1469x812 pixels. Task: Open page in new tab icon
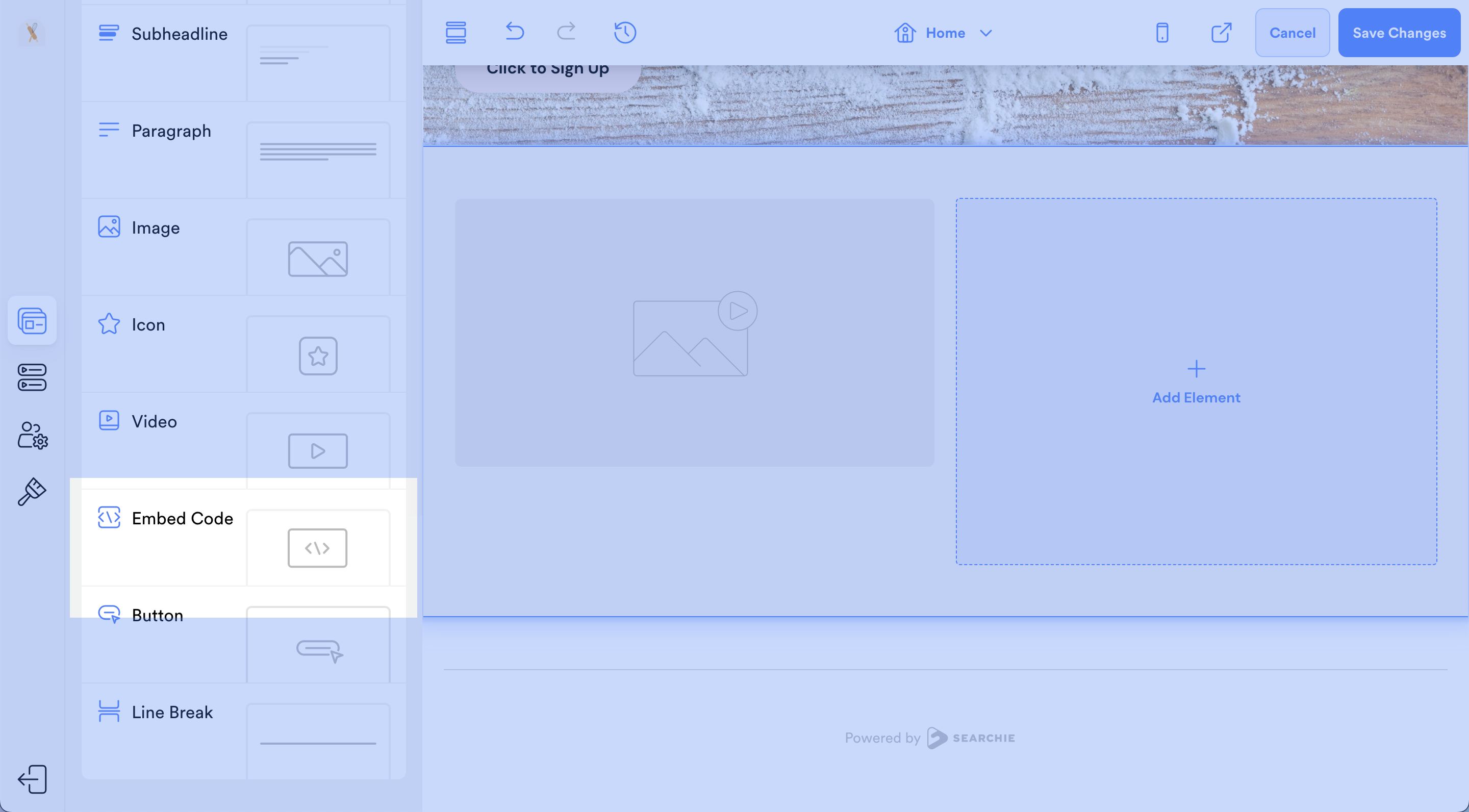(x=1221, y=33)
